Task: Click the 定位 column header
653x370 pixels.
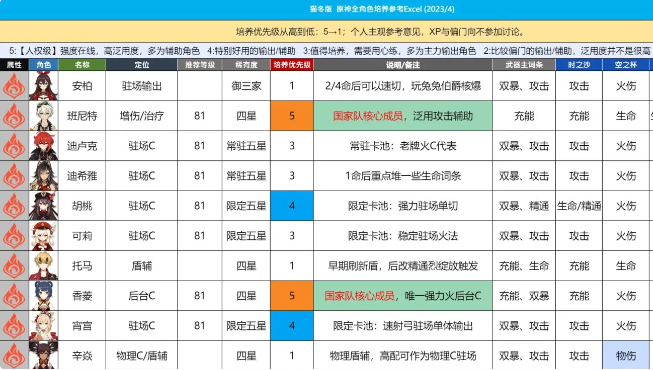Action: click(142, 65)
